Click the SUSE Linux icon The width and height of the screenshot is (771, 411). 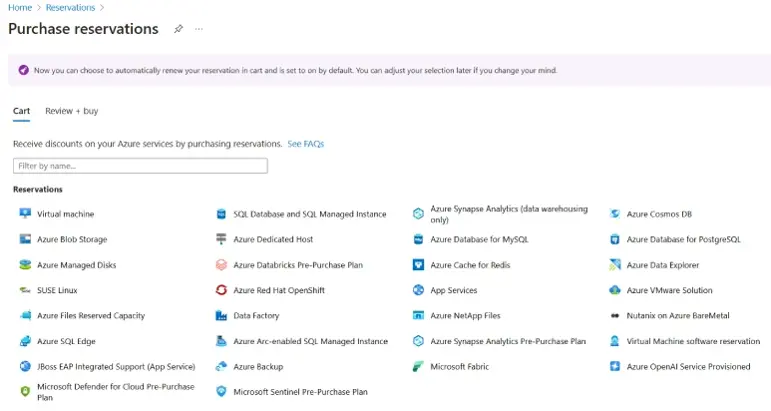pyautogui.click(x=25, y=290)
